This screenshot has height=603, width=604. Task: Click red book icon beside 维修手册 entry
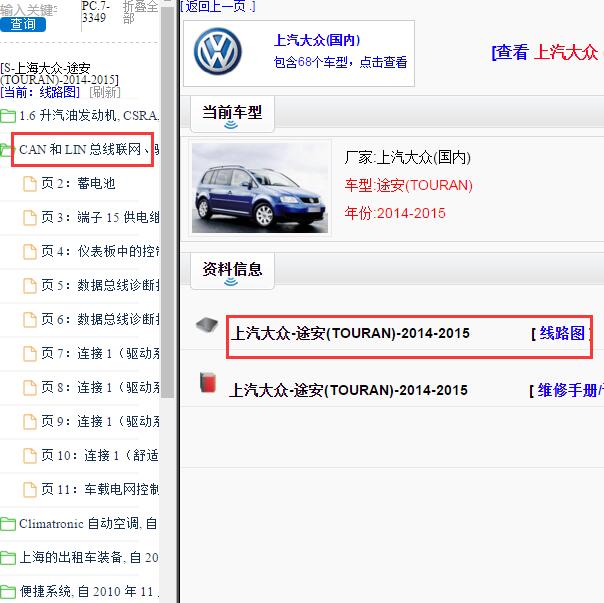(x=208, y=382)
